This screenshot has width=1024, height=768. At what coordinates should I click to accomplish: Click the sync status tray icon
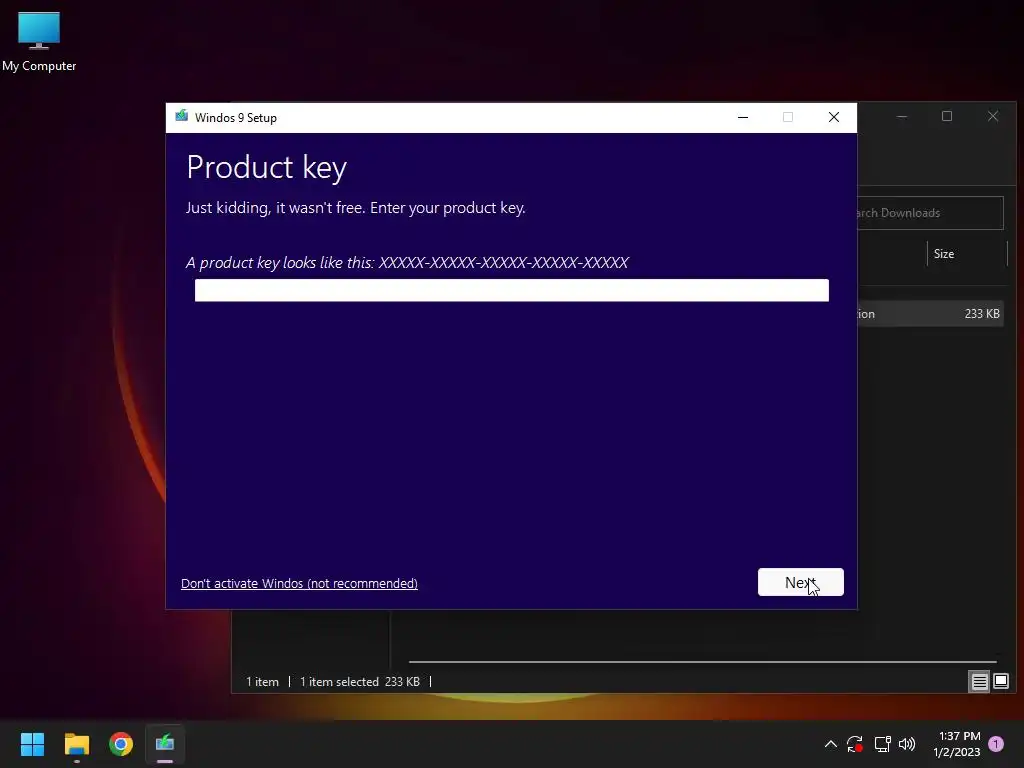click(x=855, y=744)
